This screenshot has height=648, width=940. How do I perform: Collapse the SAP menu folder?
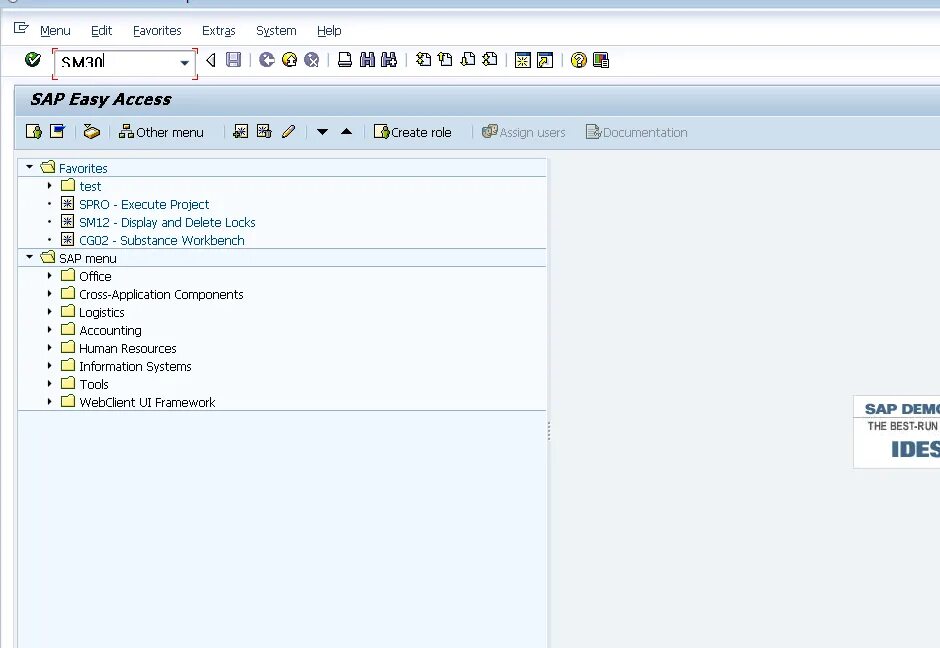click(29, 257)
